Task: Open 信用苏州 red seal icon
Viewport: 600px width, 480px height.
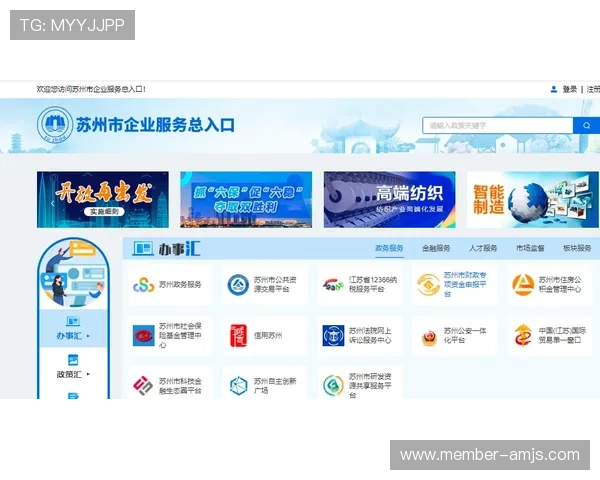Action: 238,335
